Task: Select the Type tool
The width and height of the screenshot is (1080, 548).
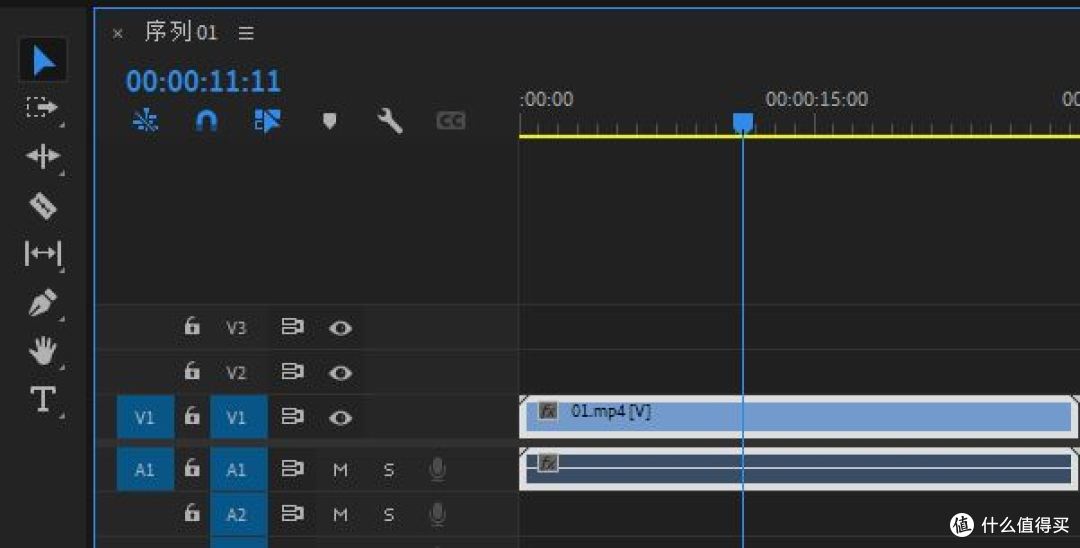Action: click(43, 399)
